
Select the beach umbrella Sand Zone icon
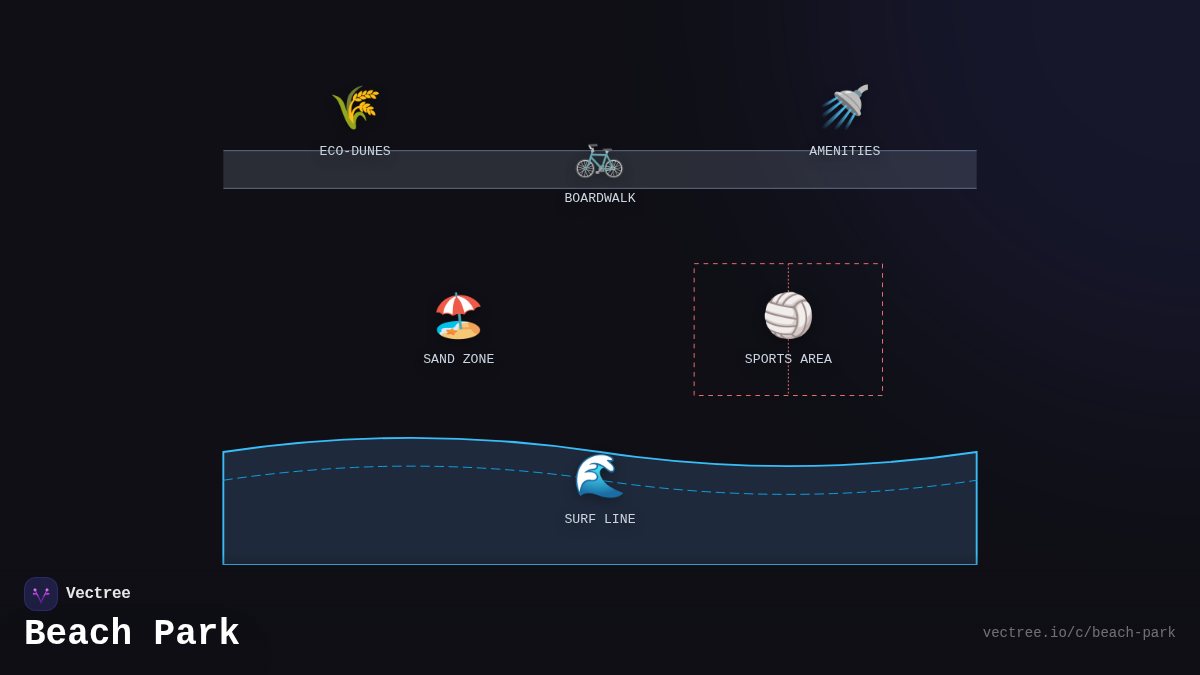click(x=458, y=315)
